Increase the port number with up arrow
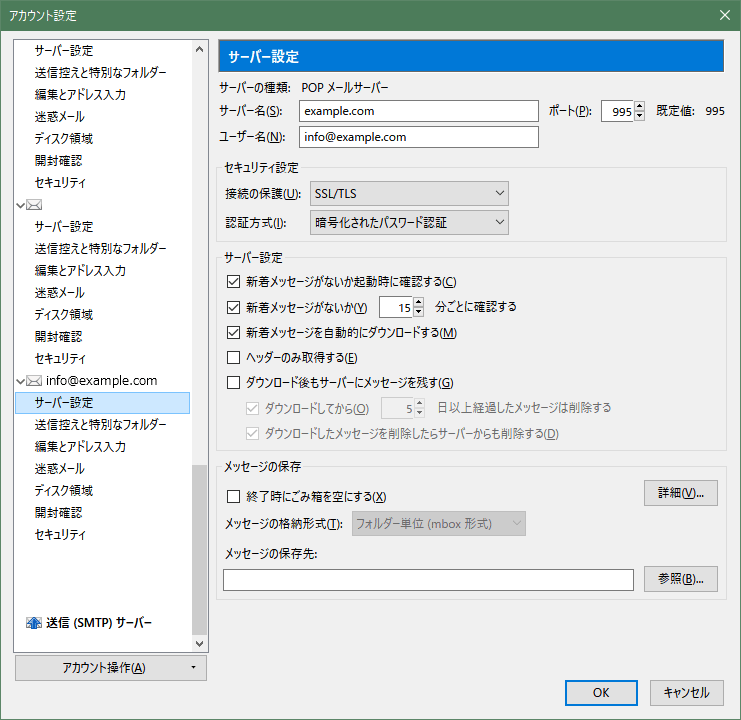 pyautogui.click(x=639, y=107)
